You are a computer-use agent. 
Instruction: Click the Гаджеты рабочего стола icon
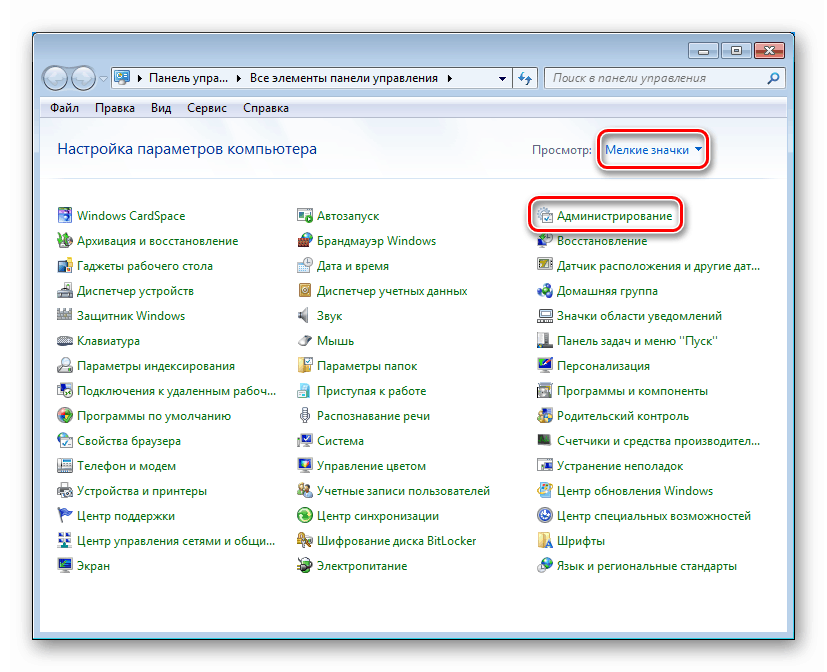click(64, 265)
